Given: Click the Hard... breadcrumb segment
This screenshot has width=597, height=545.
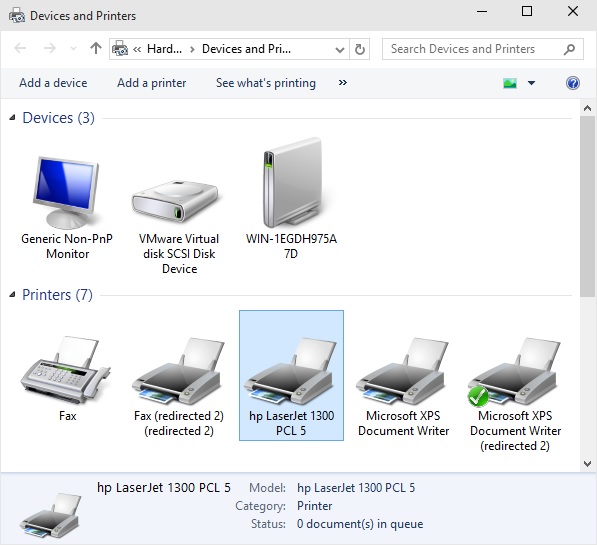Looking at the screenshot, I should tap(164, 49).
